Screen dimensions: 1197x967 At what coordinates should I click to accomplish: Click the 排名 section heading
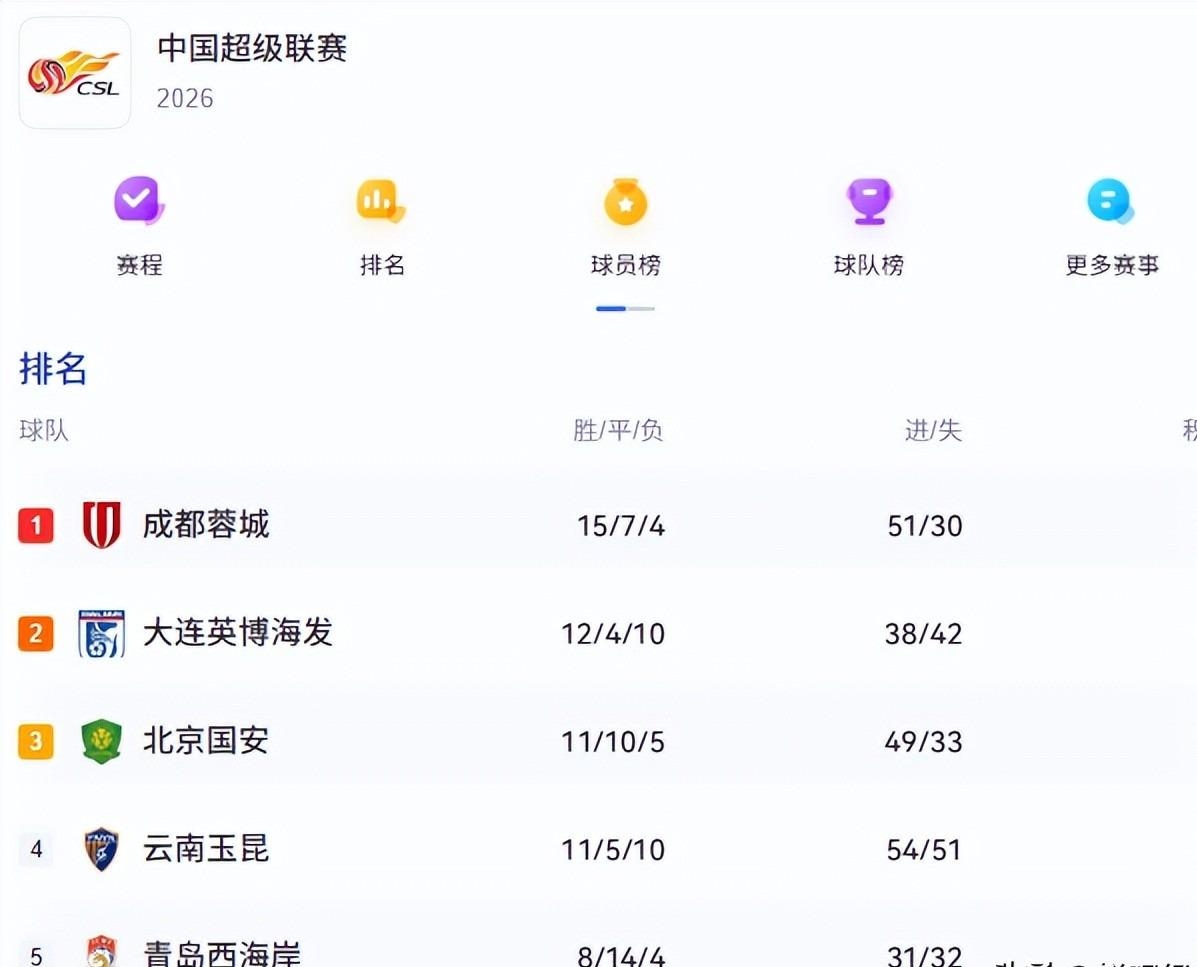coord(53,369)
